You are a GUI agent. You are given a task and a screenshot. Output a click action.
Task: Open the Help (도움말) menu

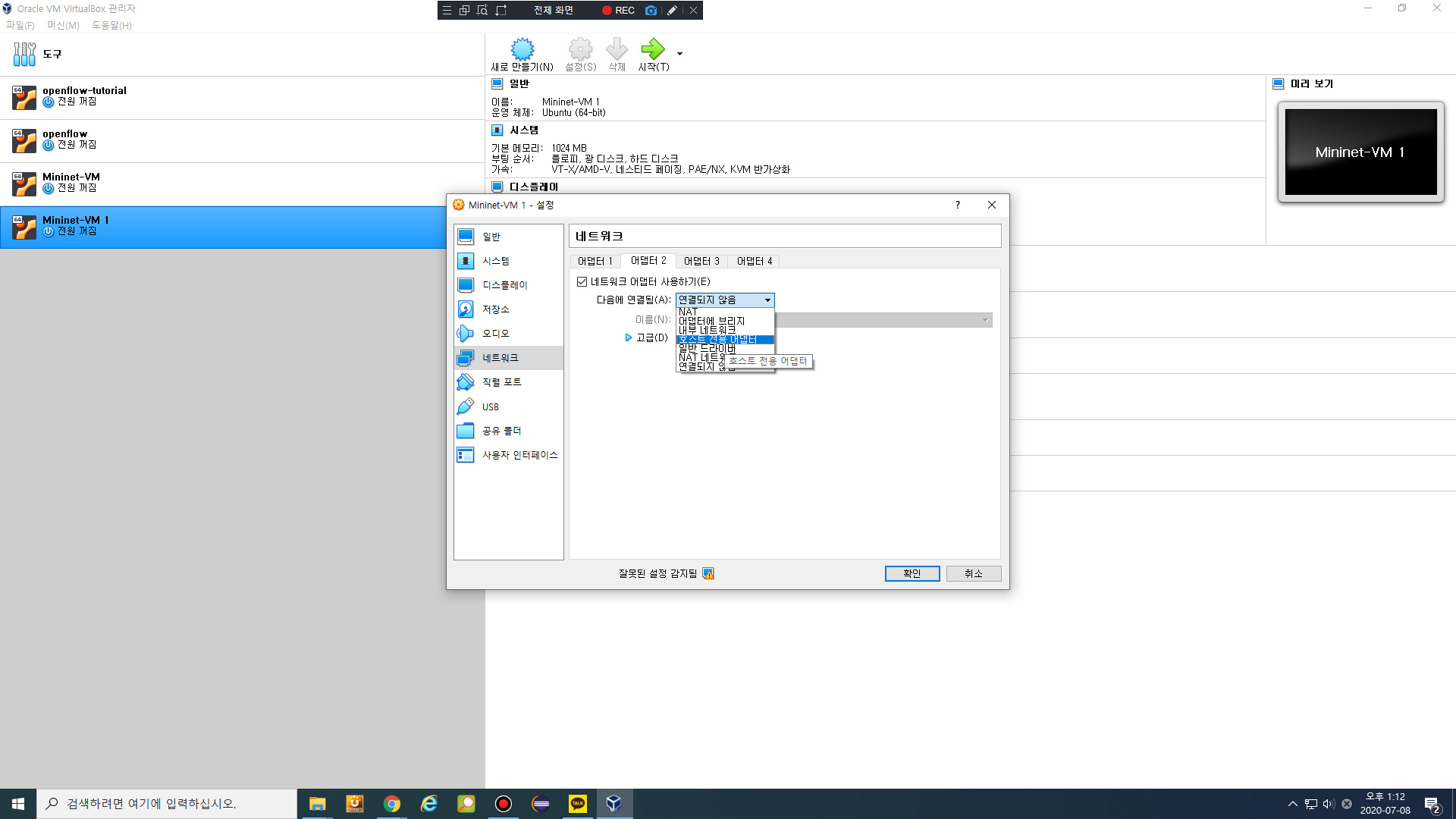[111, 25]
